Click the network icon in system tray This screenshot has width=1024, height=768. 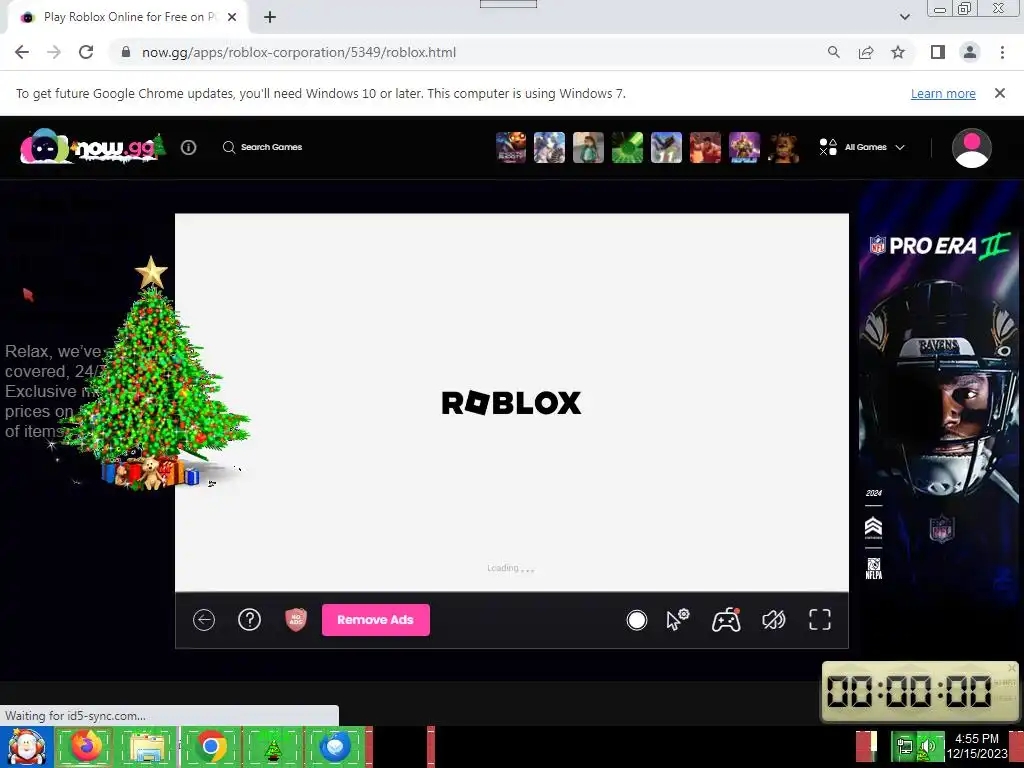tap(904, 746)
